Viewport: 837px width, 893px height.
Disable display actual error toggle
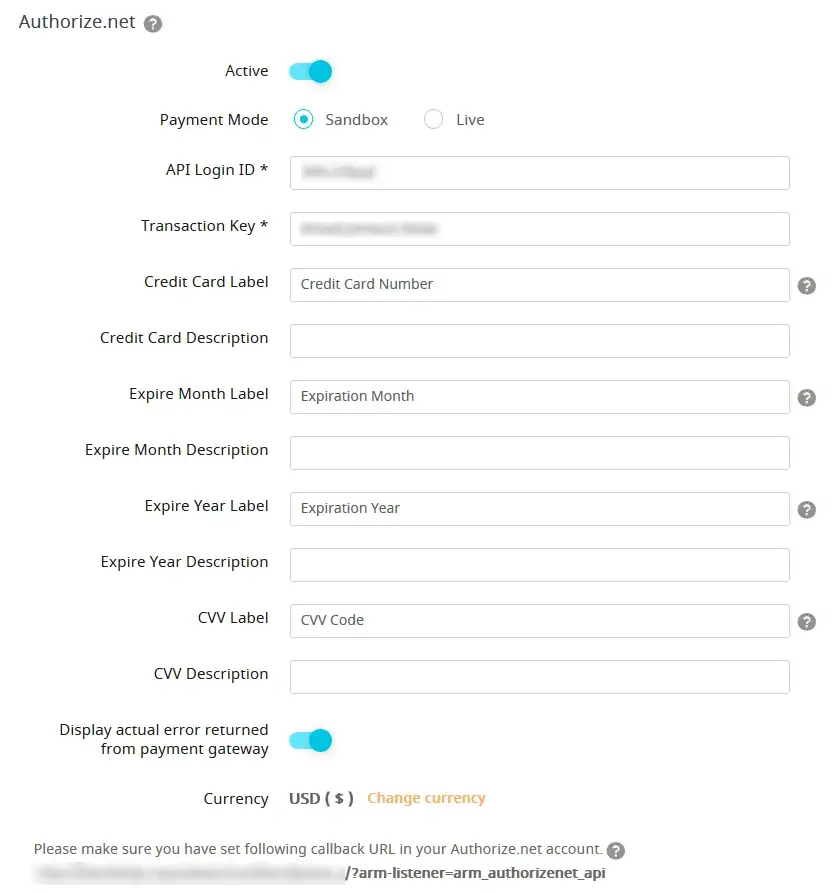(310, 741)
